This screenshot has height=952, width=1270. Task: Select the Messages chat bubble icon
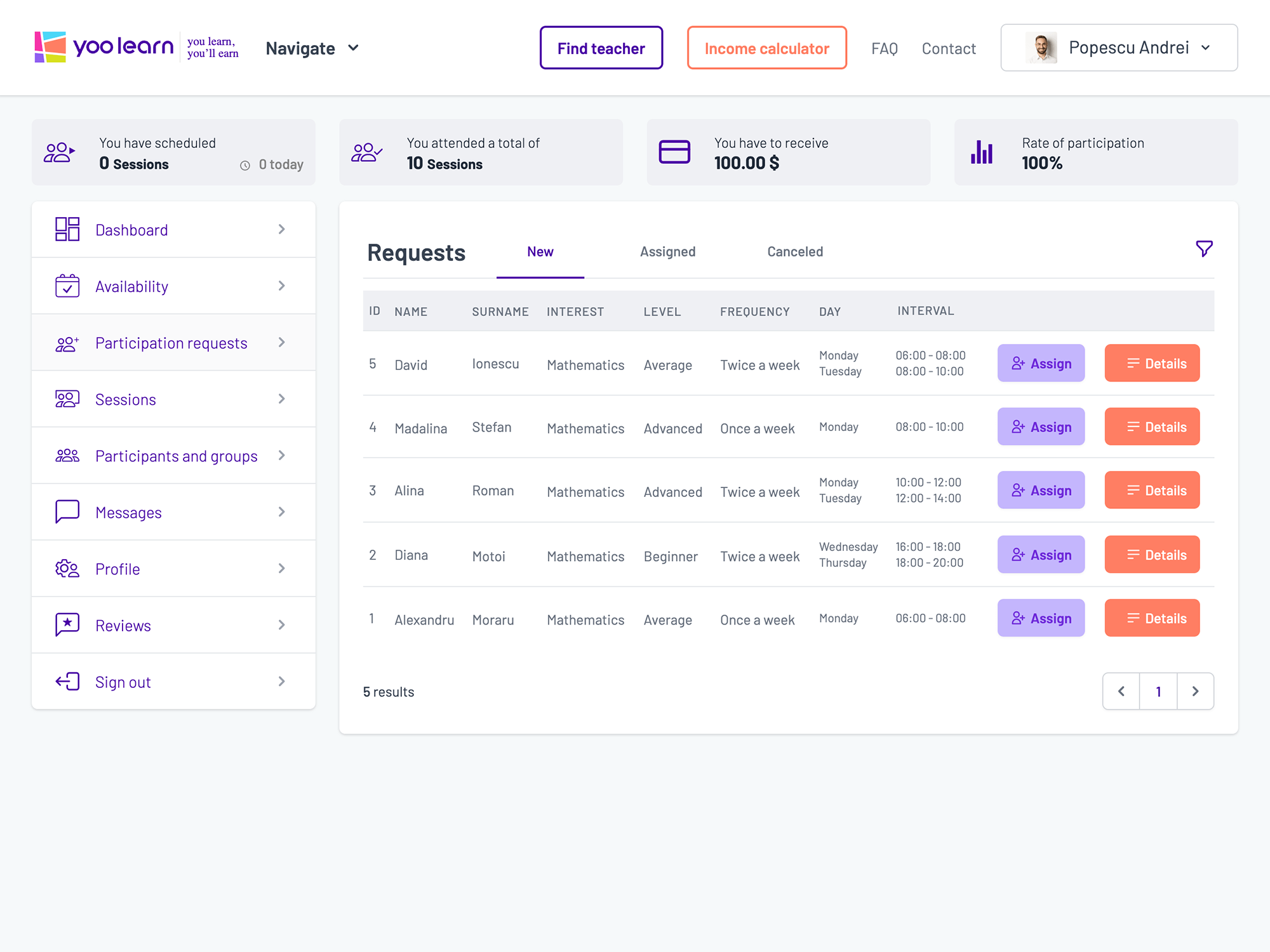(67, 512)
